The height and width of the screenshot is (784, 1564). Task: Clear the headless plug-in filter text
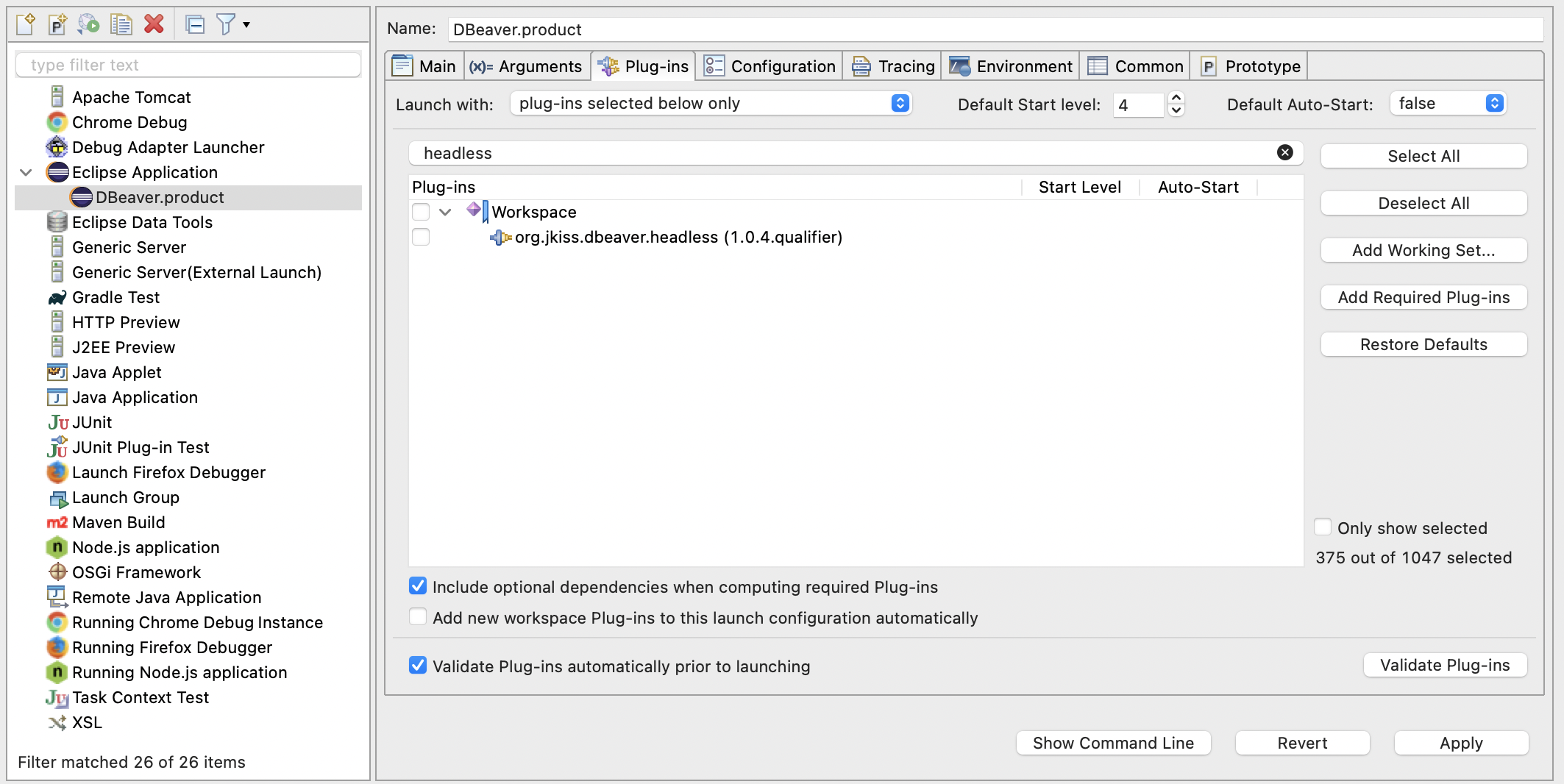point(1285,152)
